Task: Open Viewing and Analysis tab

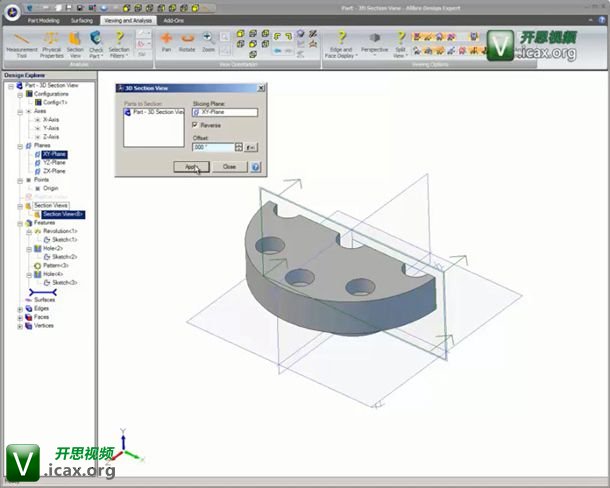Action: click(x=128, y=20)
